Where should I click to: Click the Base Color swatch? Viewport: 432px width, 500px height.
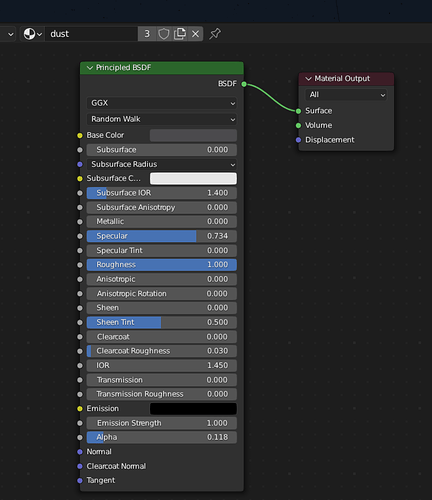[x=193, y=135]
